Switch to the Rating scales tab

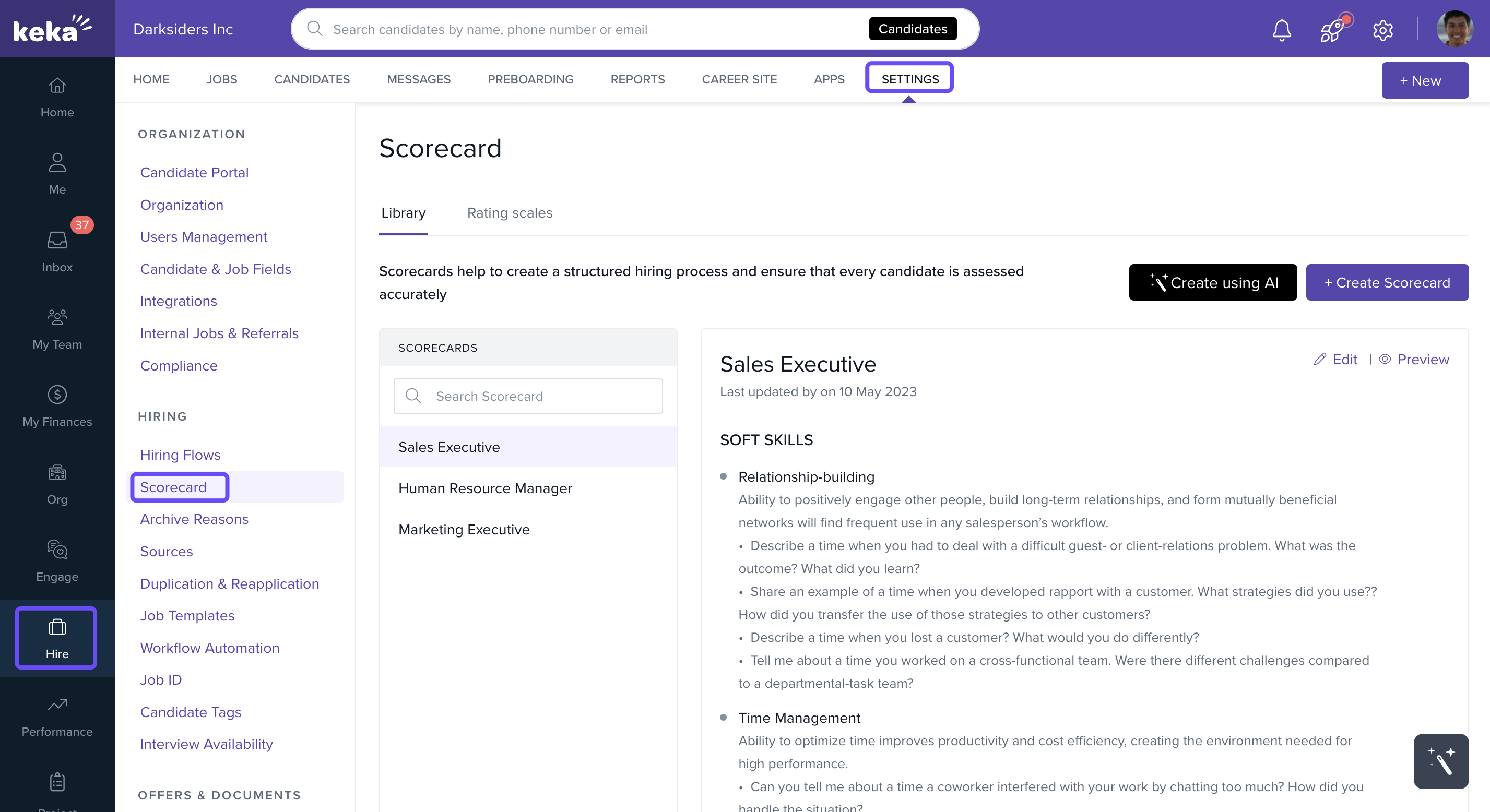(x=509, y=213)
